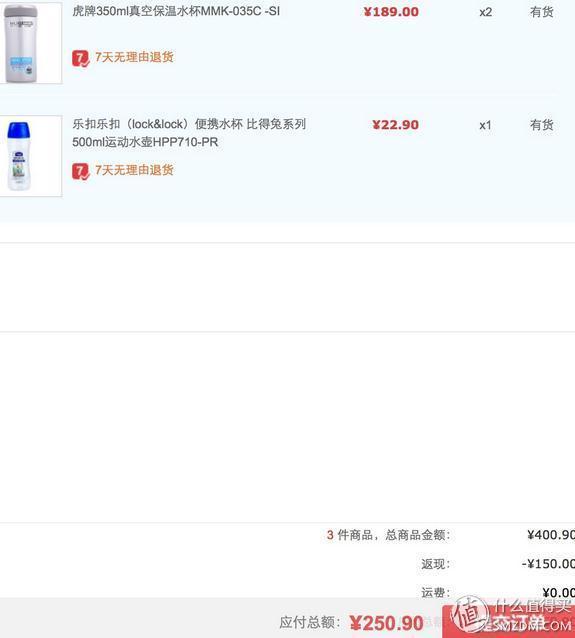
Task: Open the lock&lock 500ml bottle thumbnail
Action: point(31,156)
